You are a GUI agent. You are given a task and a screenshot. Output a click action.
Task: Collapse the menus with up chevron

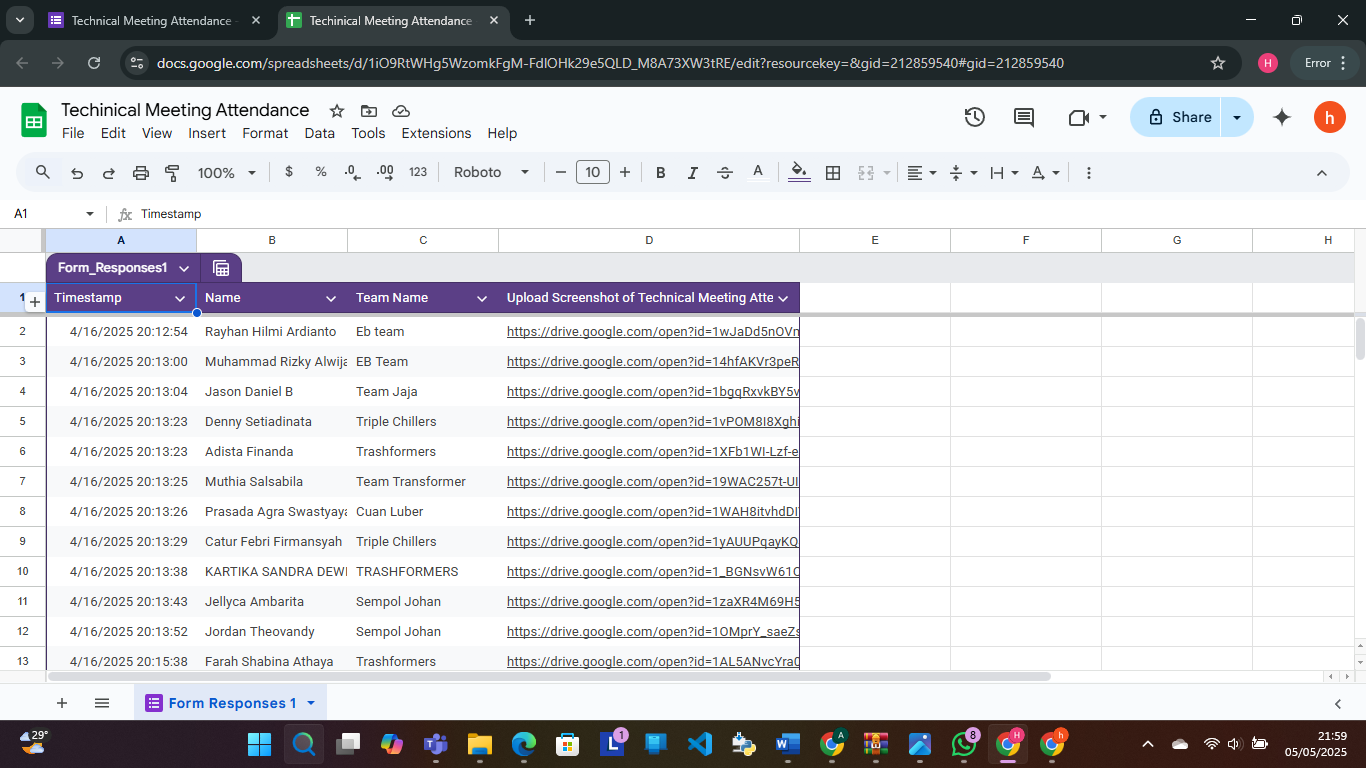click(x=1321, y=173)
